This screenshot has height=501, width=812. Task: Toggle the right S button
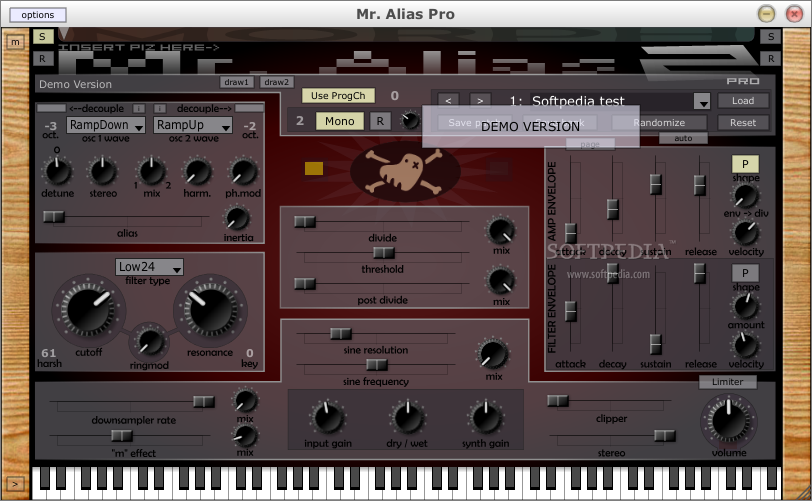(x=771, y=37)
